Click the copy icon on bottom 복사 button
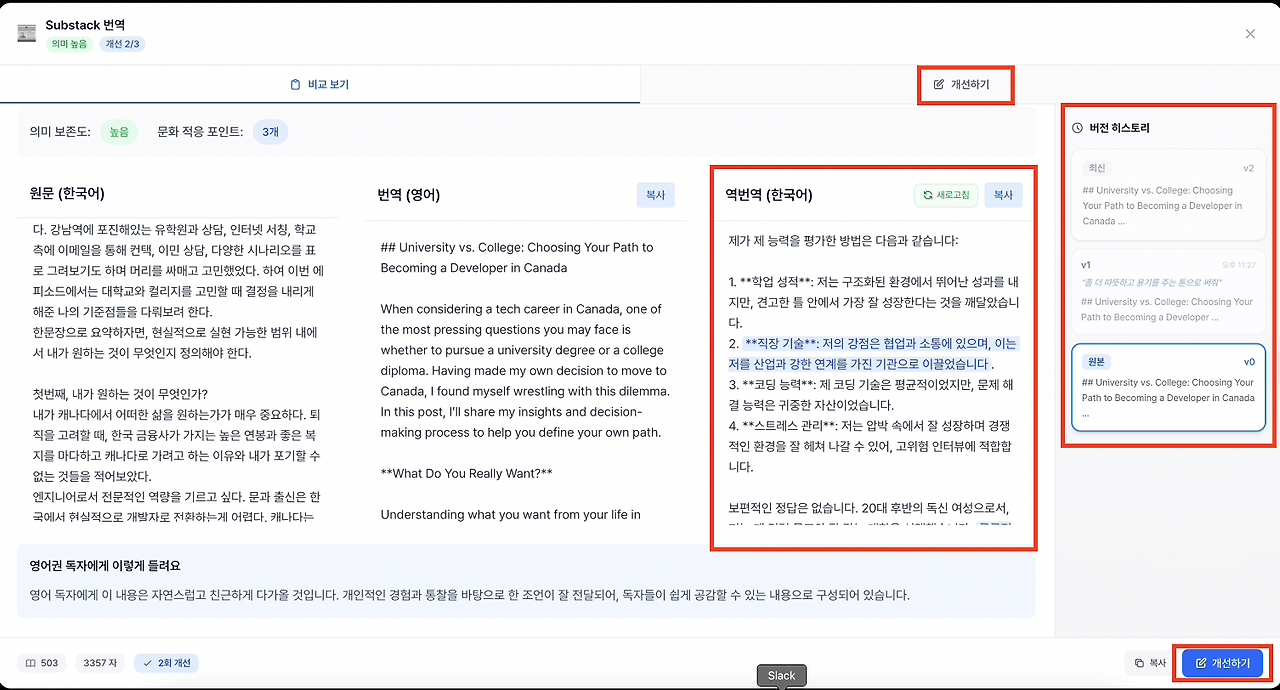Viewport: 1280px width, 690px height. pyautogui.click(x=1140, y=663)
